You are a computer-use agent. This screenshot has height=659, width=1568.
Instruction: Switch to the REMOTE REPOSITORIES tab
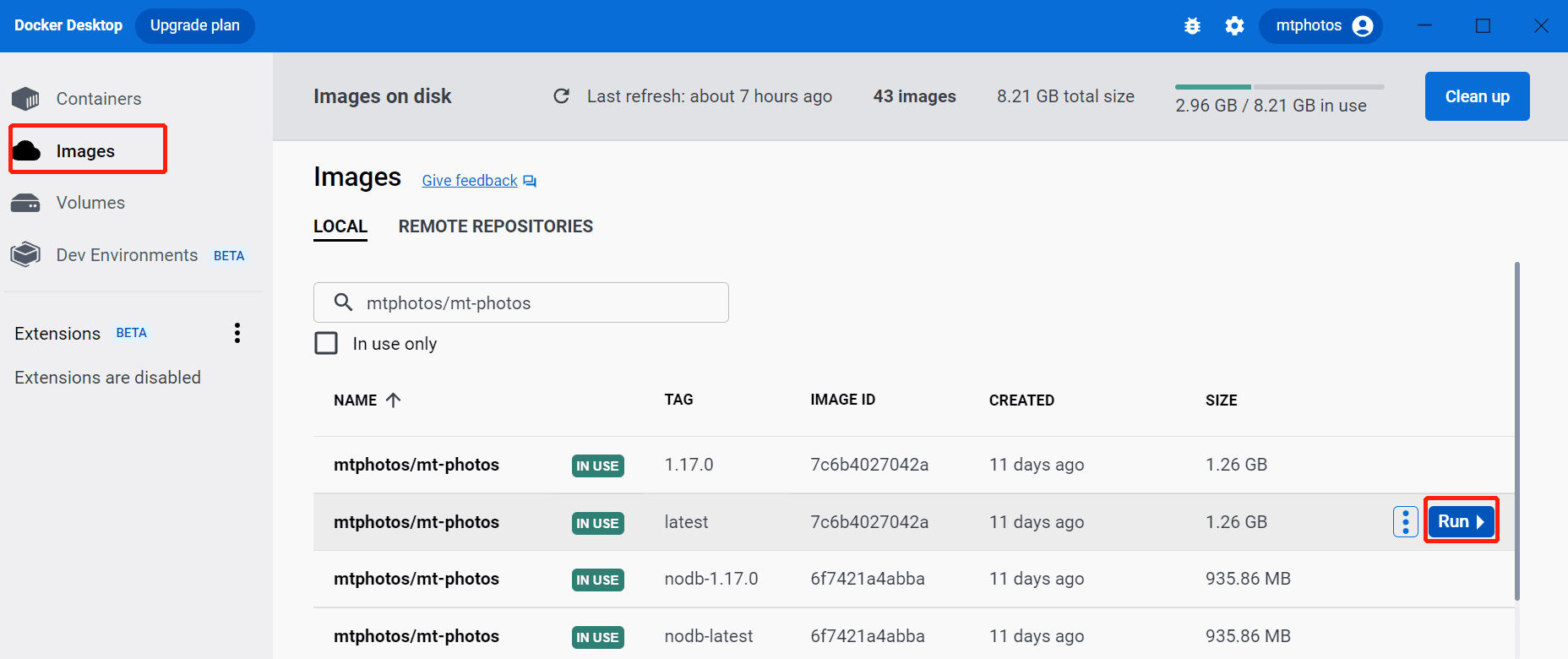(x=496, y=226)
